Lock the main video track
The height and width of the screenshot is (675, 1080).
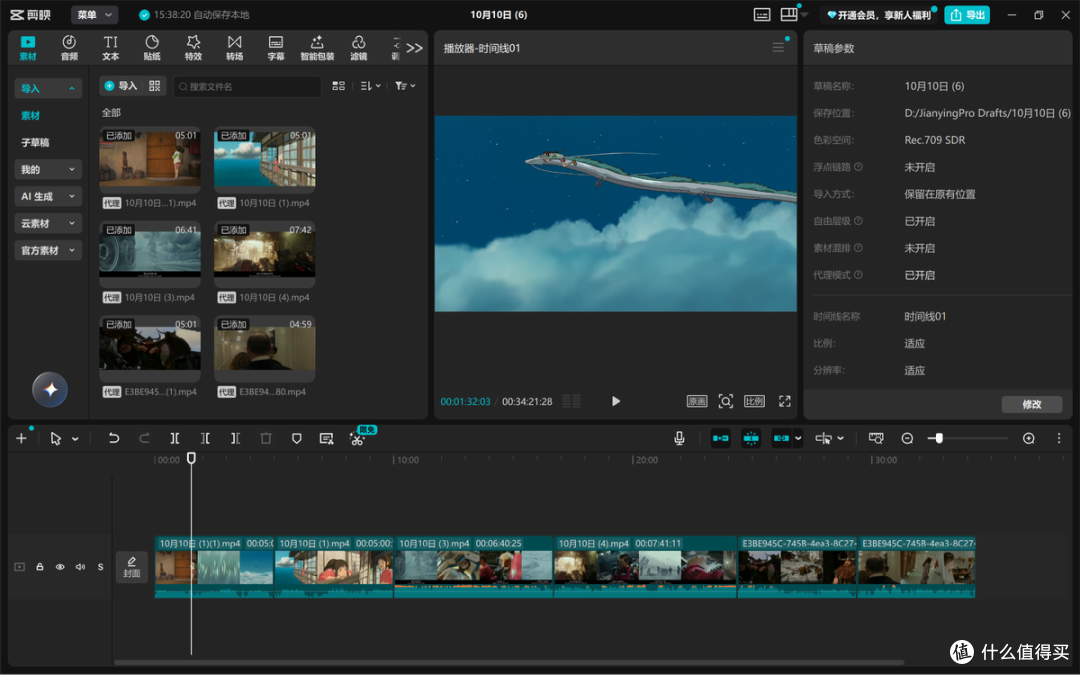[40, 567]
